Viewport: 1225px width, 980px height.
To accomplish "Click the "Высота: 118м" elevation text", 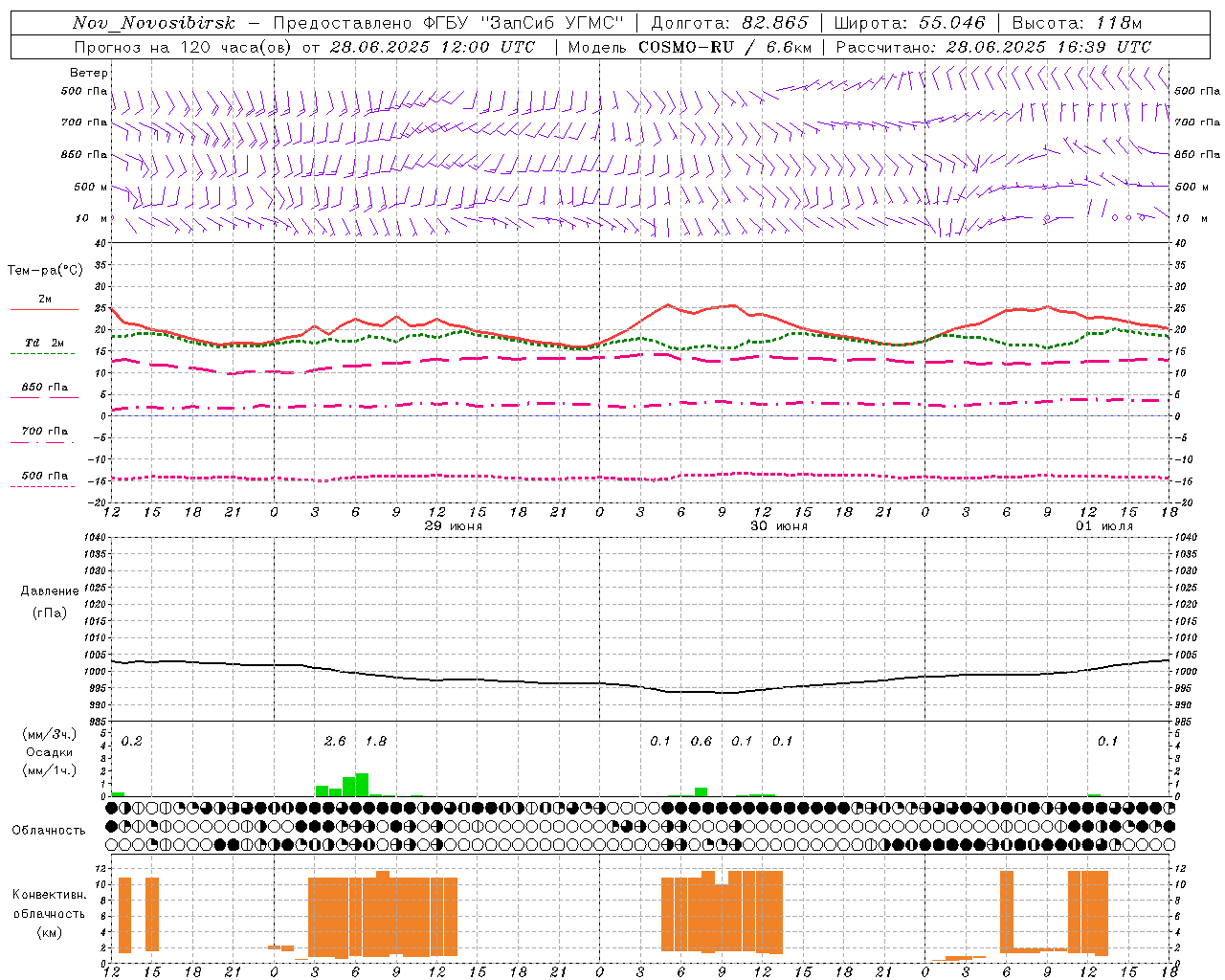I will click(1077, 23).
